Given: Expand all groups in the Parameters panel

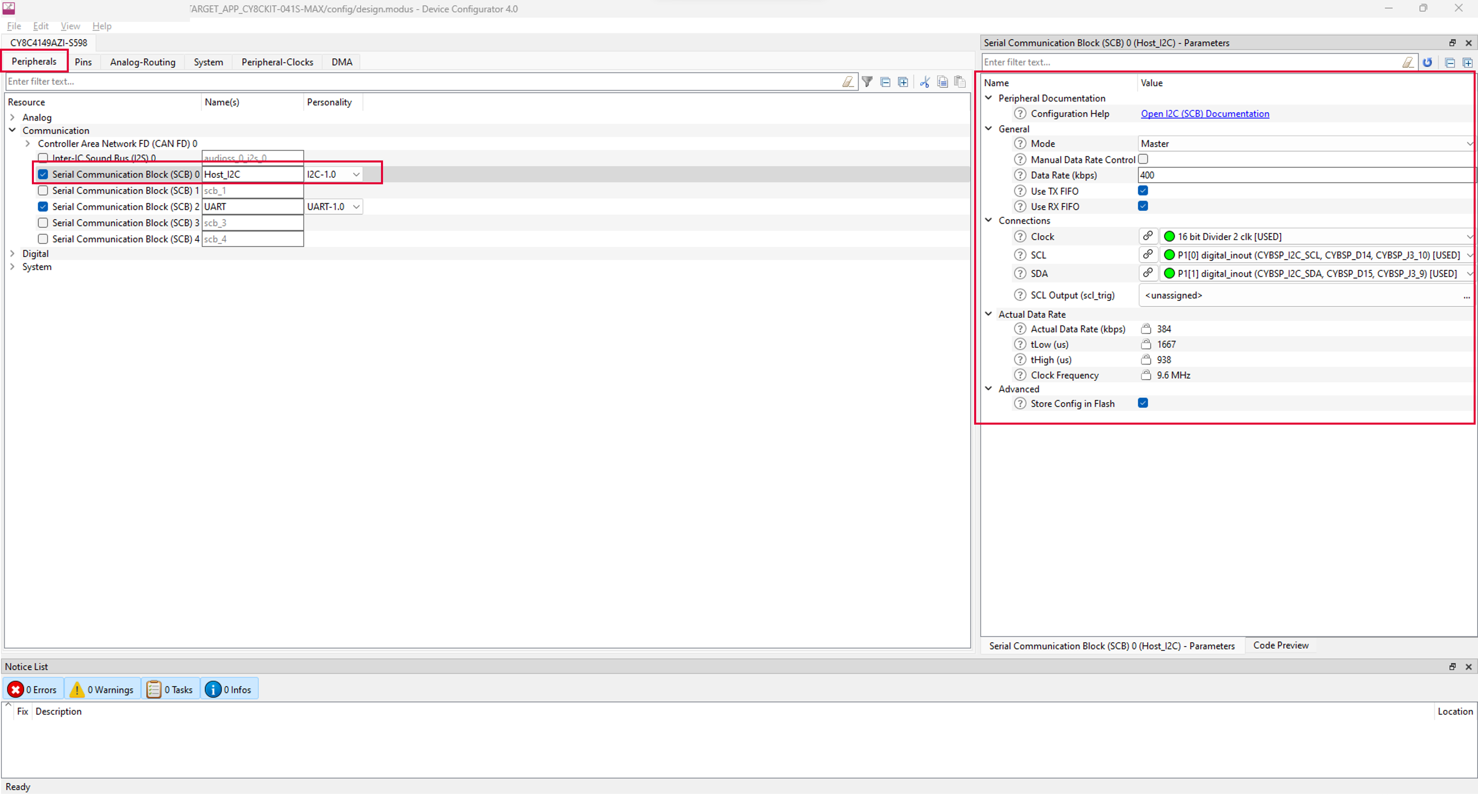Looking at the screenshot, I should click(x=1468, y=62).
